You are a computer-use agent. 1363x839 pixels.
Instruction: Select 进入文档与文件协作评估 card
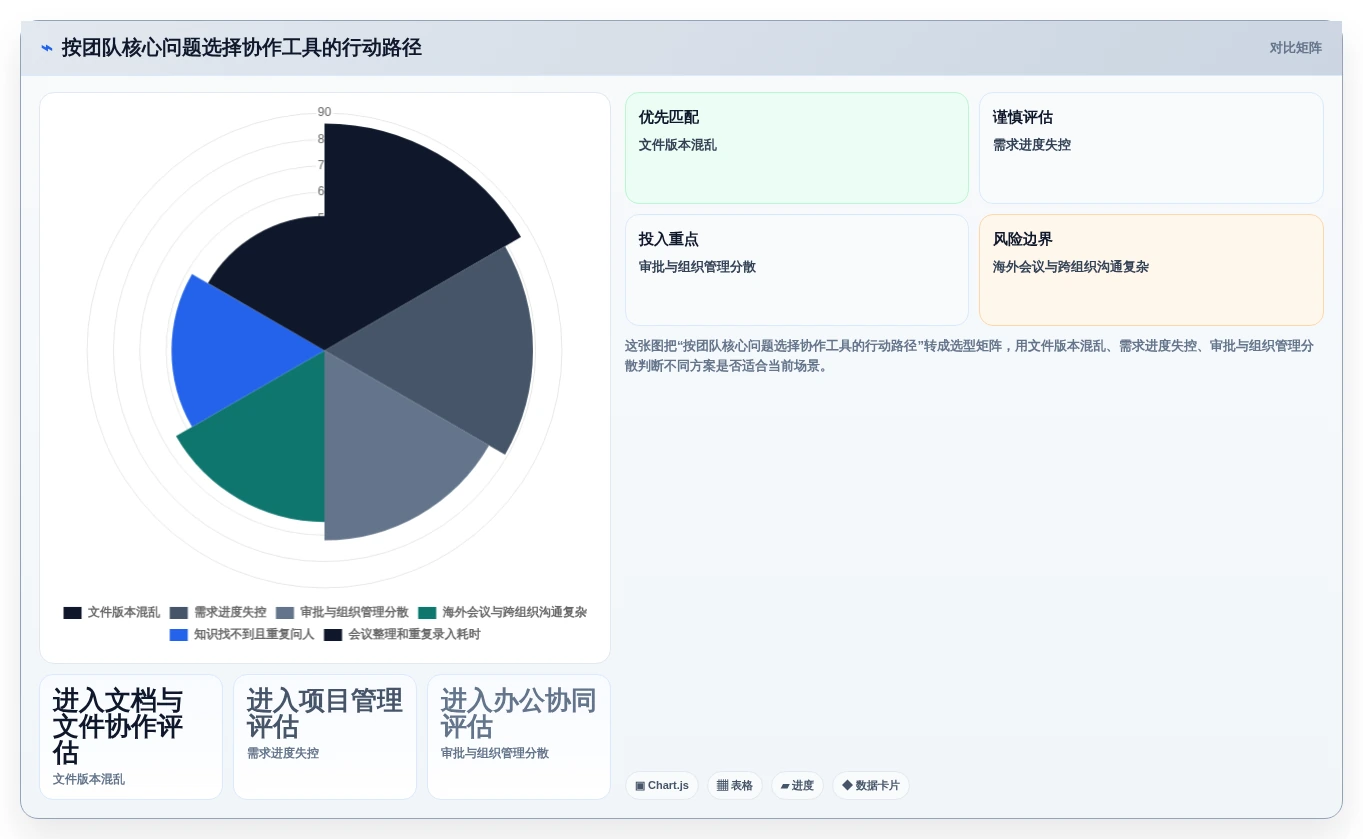[131, 737]
